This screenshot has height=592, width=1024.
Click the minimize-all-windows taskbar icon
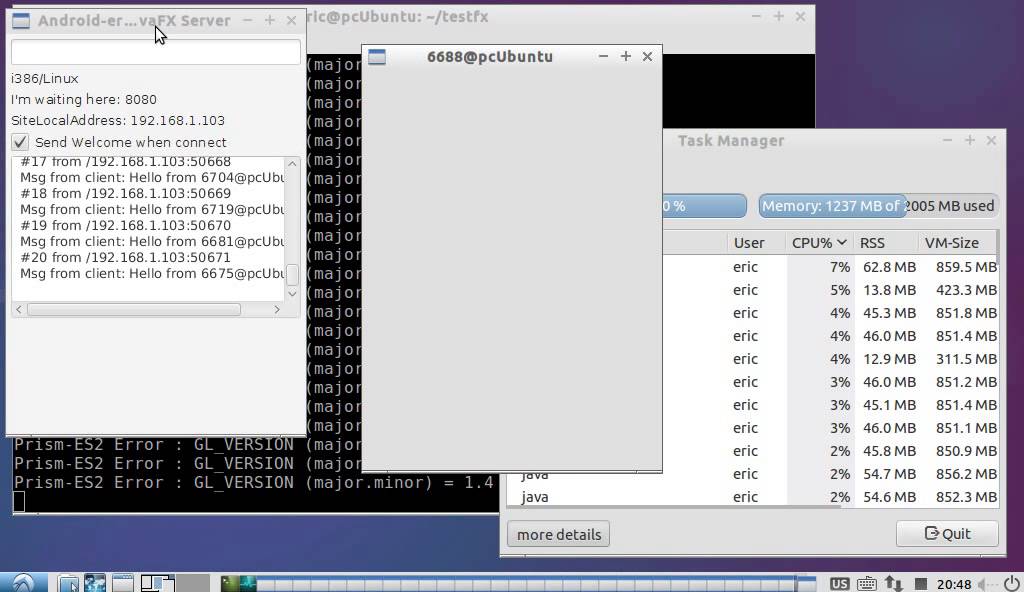point(122,583)
